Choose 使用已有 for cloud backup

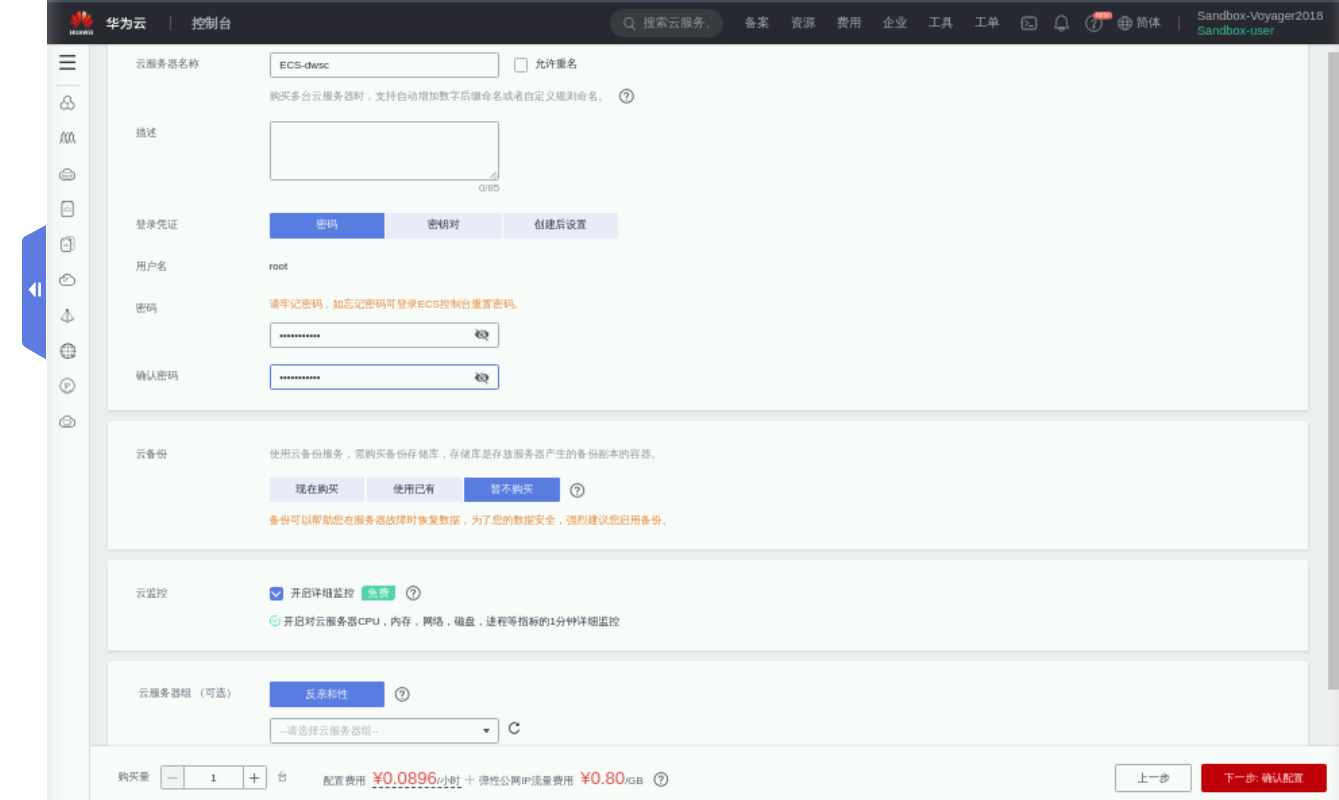[414, 490]
